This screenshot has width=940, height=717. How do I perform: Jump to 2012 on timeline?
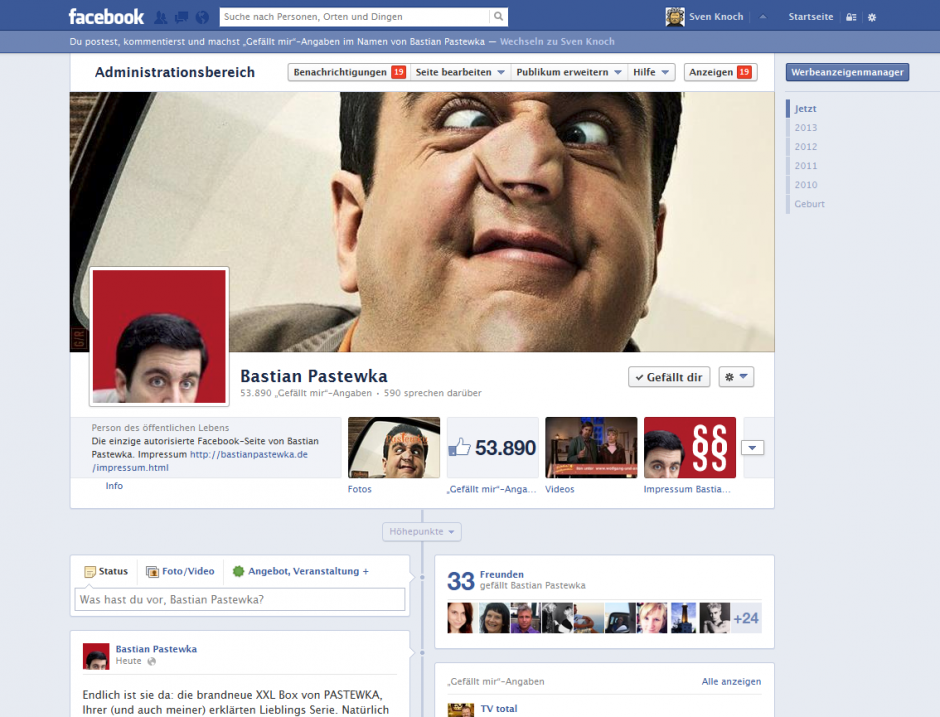point(806,147)
